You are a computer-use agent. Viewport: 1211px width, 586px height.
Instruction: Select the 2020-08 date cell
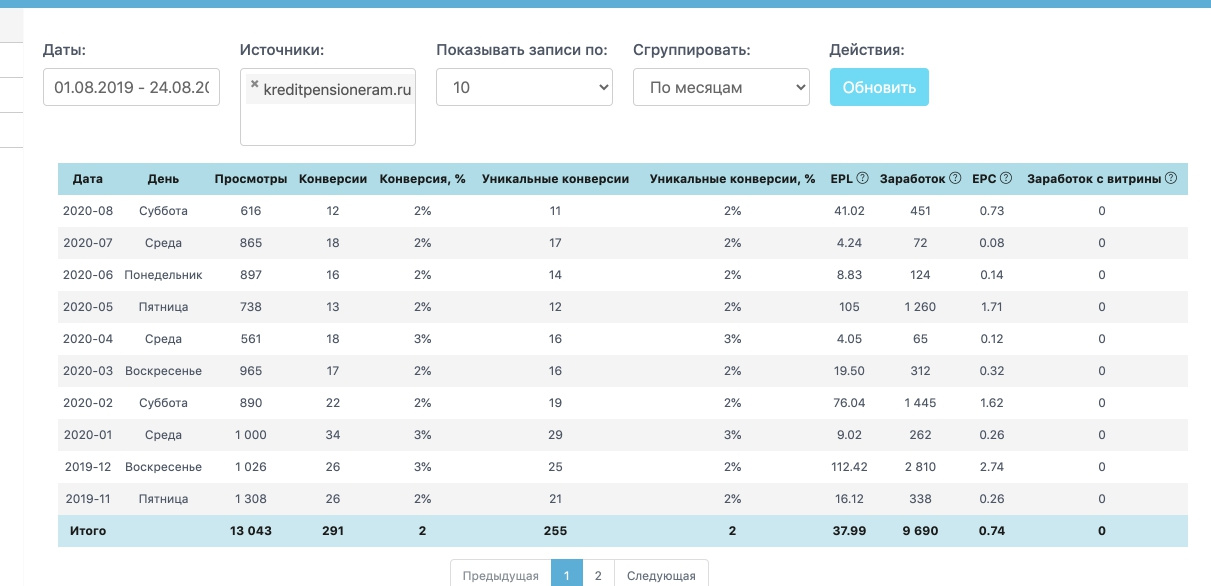tap(88, 211)
